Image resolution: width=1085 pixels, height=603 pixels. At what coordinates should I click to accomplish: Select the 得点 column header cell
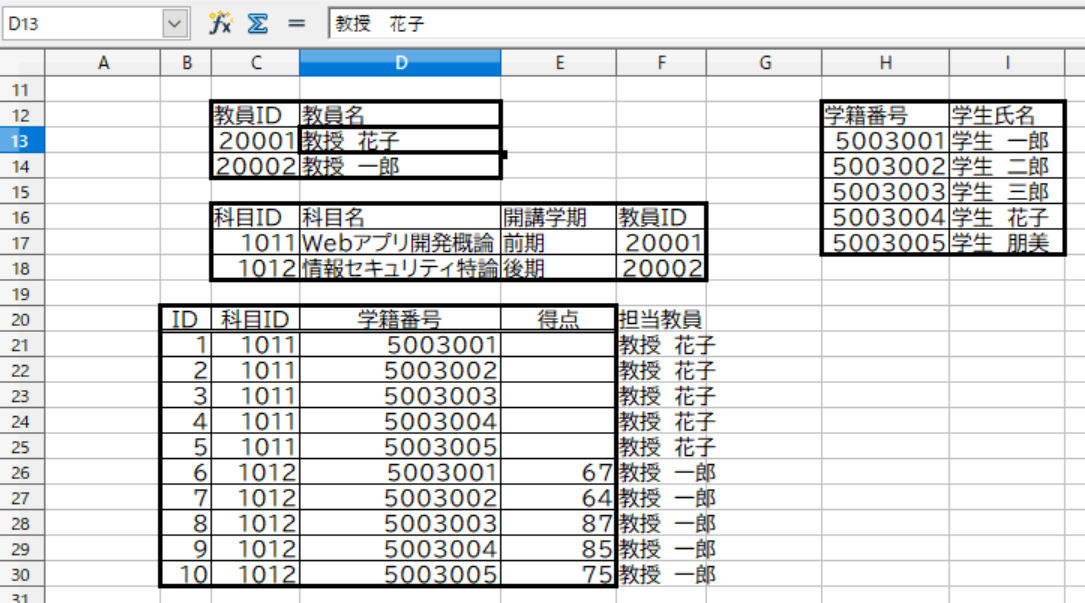click(559, 319)
